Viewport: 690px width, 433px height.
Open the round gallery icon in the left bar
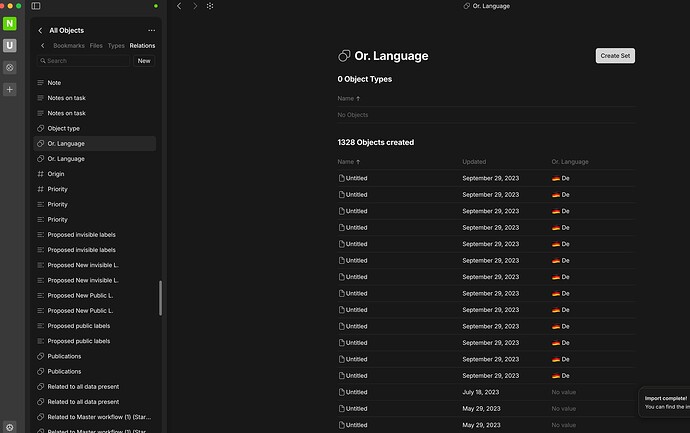click(10, 67)
